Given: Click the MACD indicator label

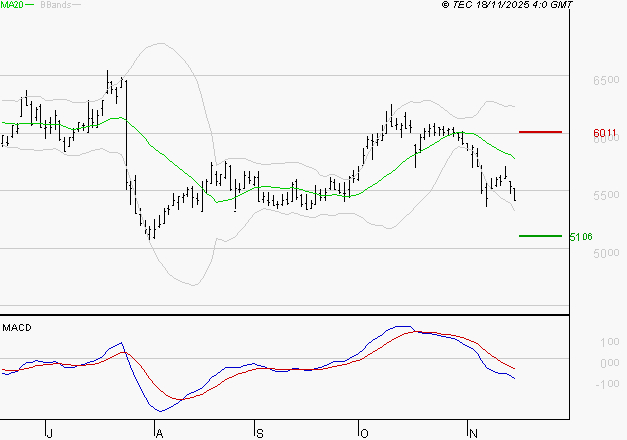Looking at the screenshot, I should click(17, 328).
